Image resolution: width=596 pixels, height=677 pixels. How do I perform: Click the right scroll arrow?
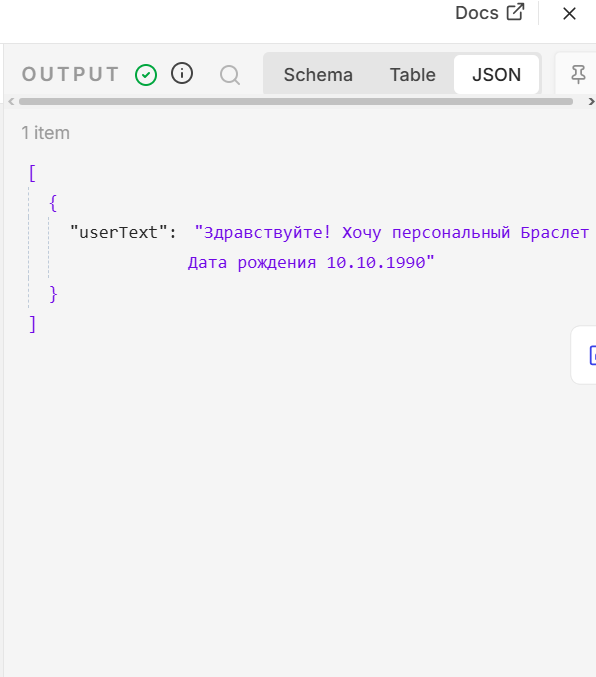click(x=591, y=101)
